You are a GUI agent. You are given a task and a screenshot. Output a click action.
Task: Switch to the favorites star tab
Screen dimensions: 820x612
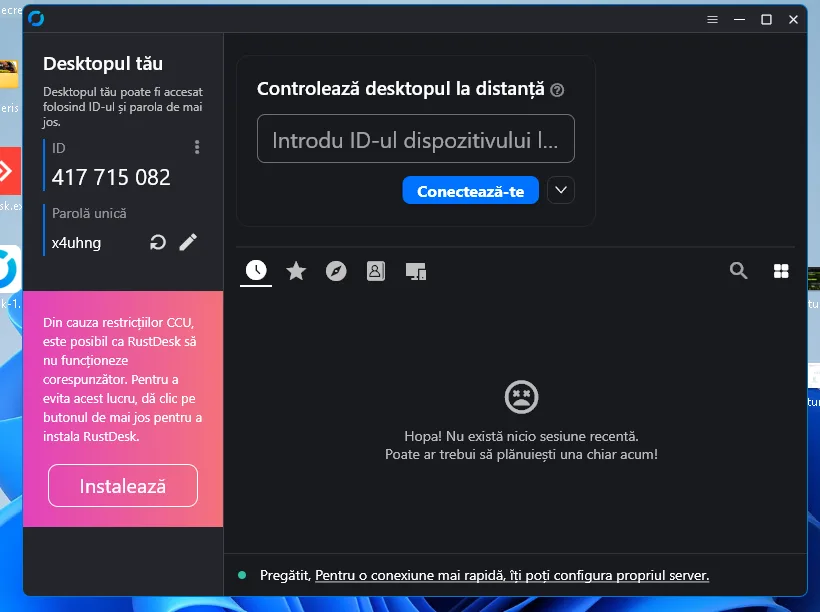click(296, 271)
